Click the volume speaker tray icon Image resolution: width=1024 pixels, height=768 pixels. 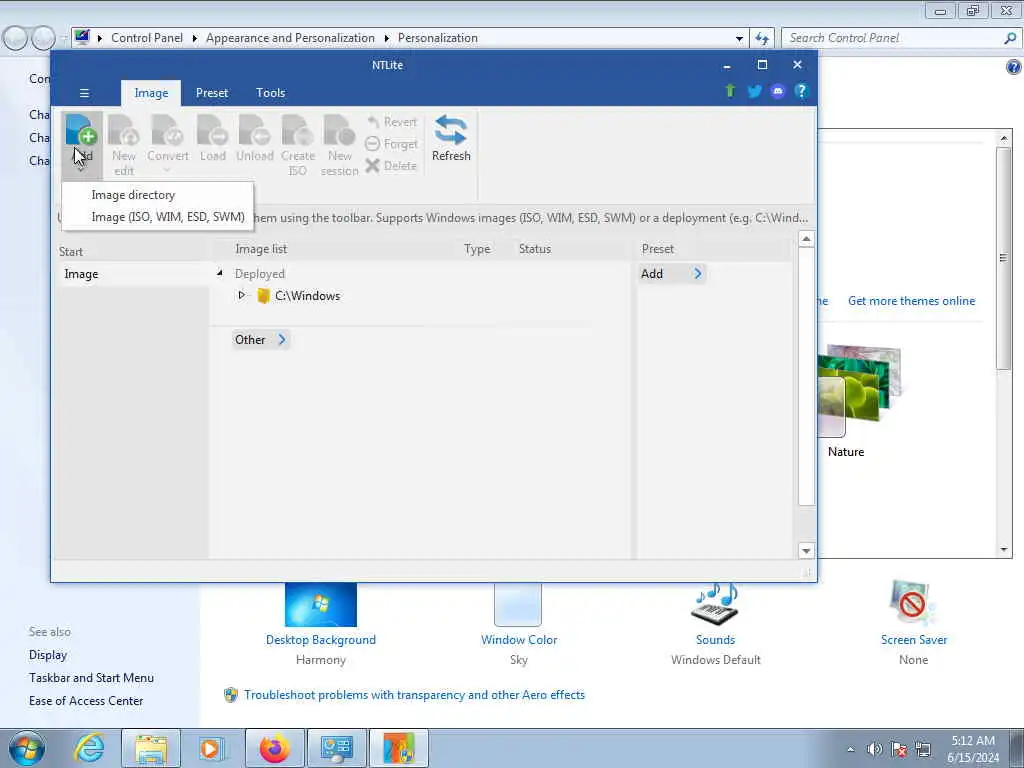pos(874,750)
